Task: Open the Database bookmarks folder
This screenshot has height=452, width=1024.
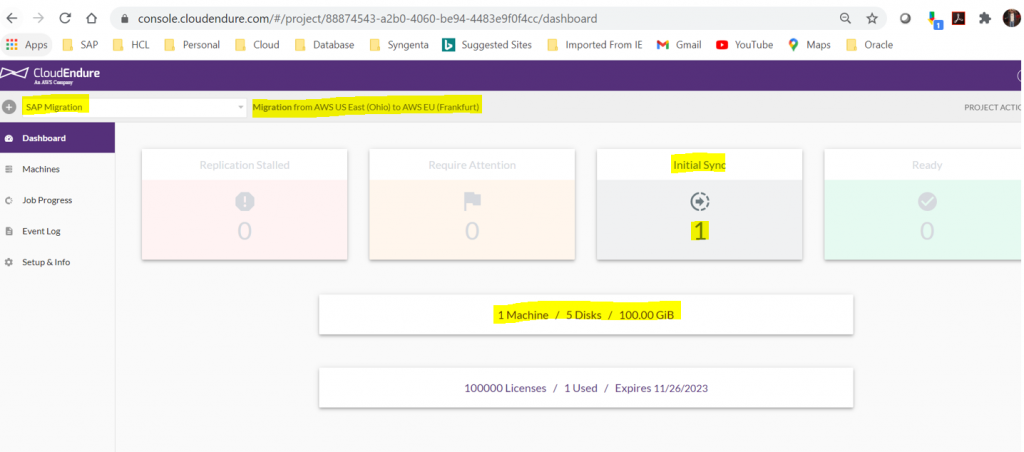Action: [325, 44]
